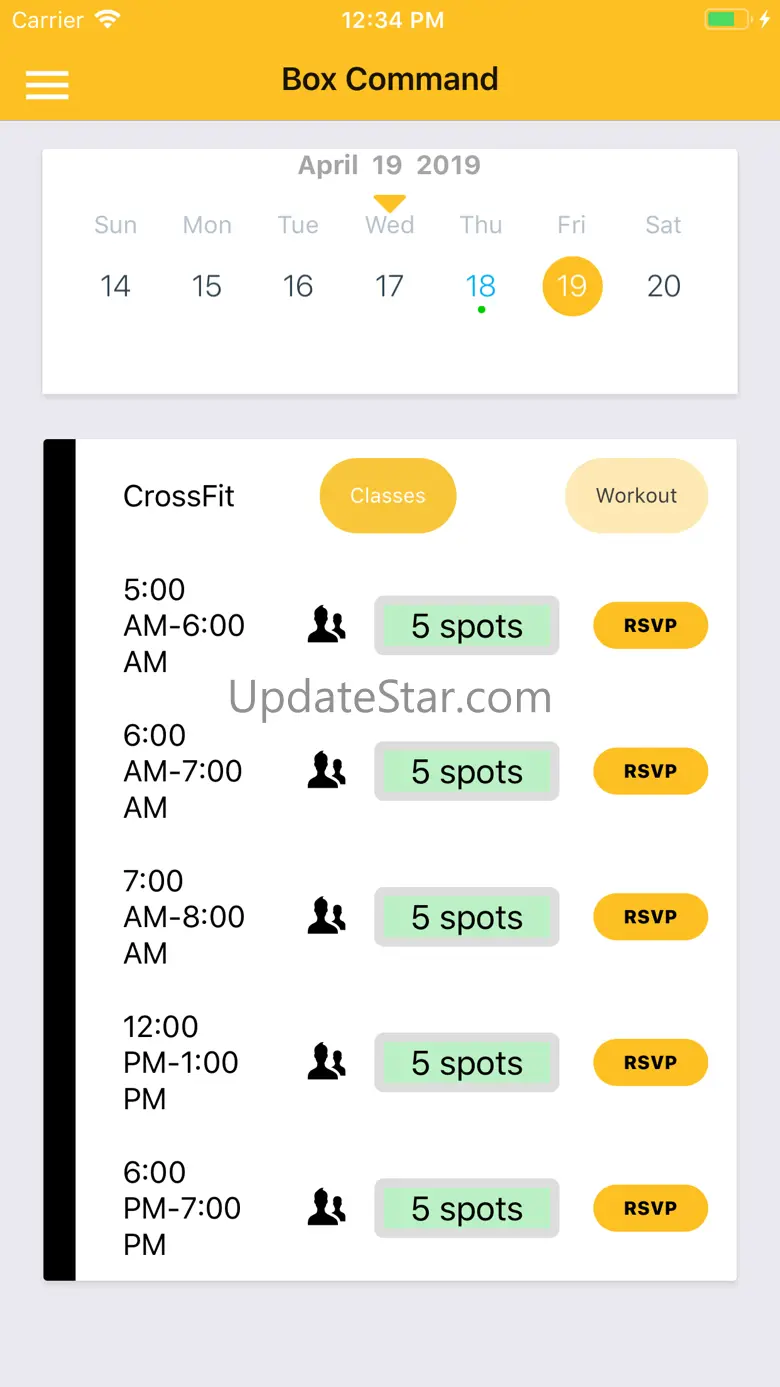Switch to the Workout tab
This screenshot has width=780, height=1387.
[636, 496]
